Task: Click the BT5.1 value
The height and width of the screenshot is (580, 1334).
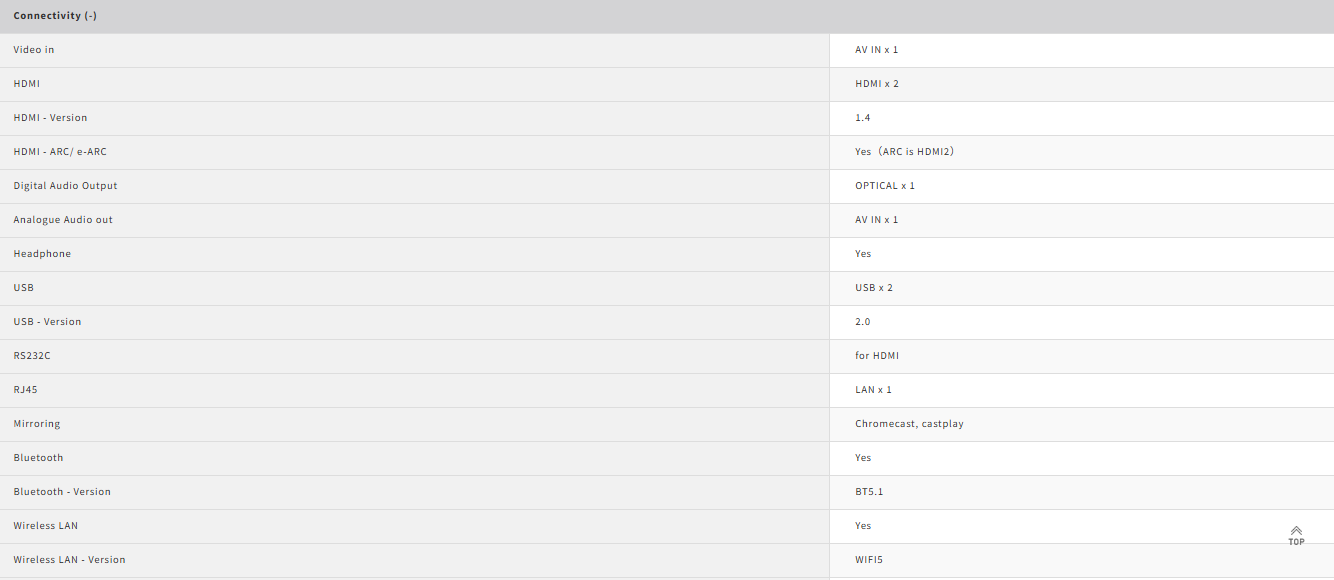Action: pyautogui.click(x=869, y=492)
